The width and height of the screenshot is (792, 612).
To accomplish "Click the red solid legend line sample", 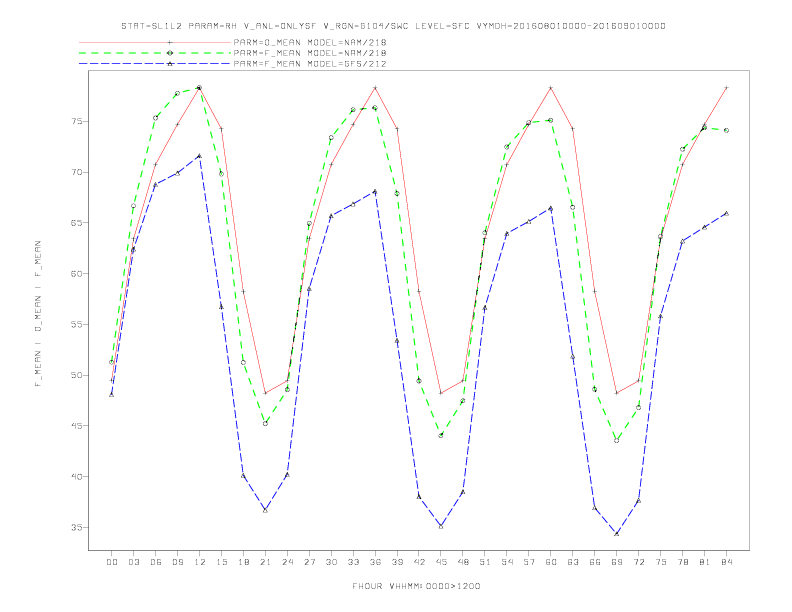I will click(155, 42).
